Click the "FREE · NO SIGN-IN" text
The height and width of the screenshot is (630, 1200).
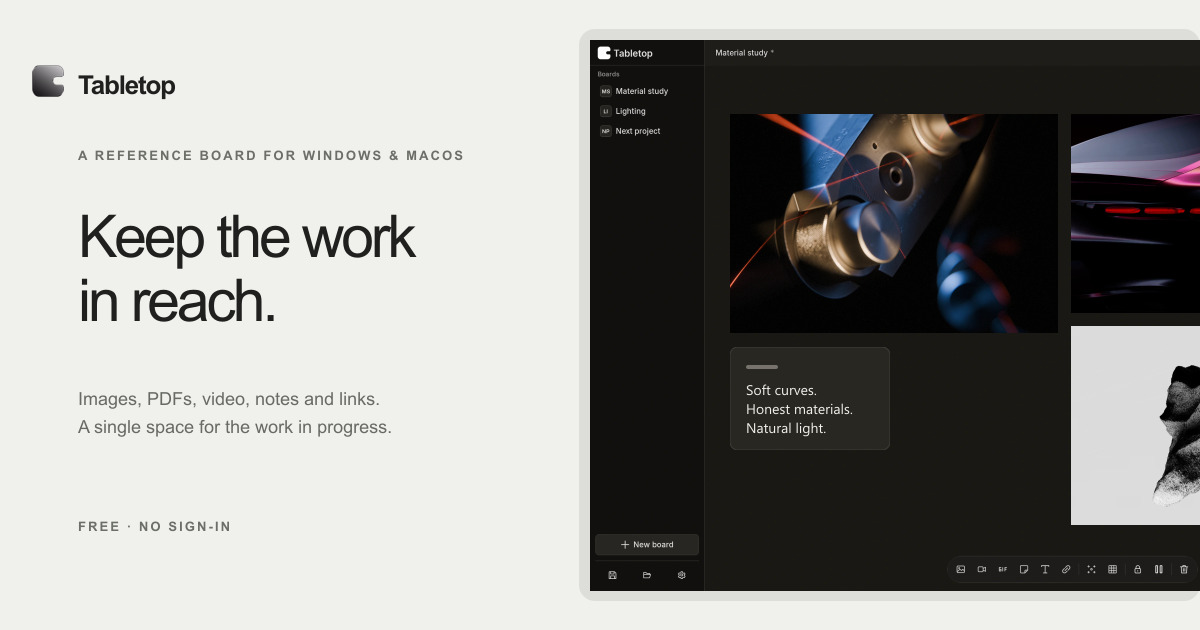point(155,527)
